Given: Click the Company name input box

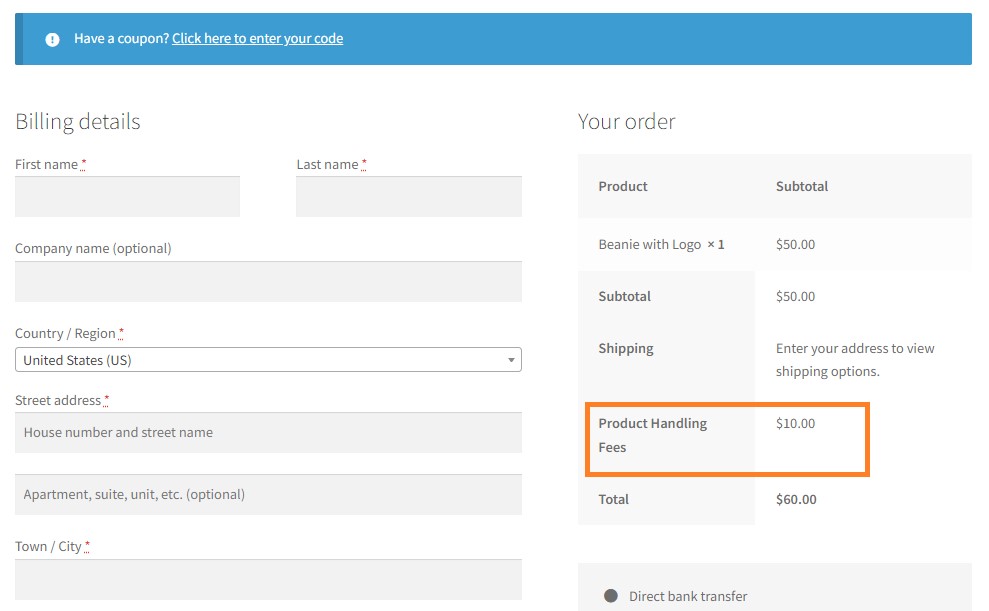Looking at the screenshot, I should tap(268, 282).
